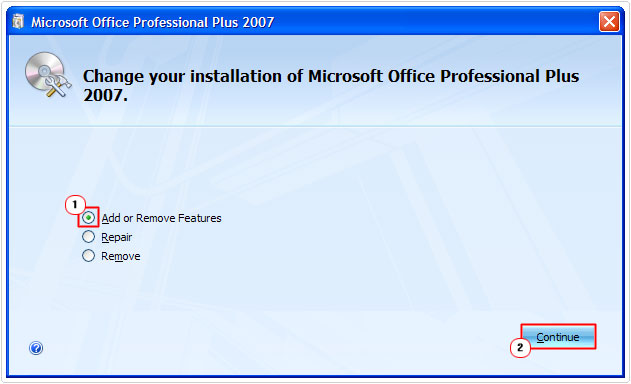The image size is (631, 384).
Task: Click the red highlight box around Continue
Action: click(x=558, y=337)
